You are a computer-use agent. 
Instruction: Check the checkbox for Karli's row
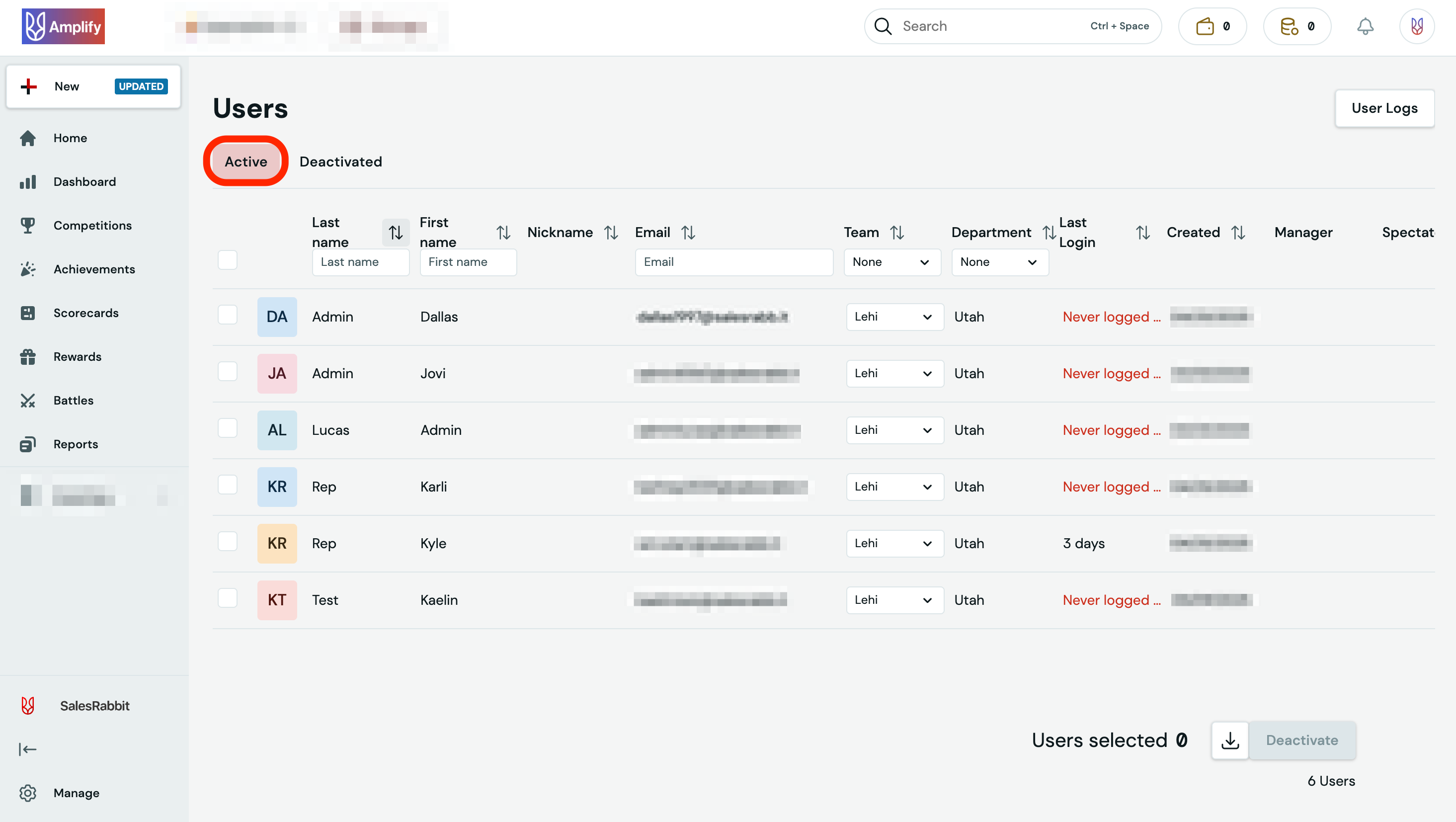point(227,485)
